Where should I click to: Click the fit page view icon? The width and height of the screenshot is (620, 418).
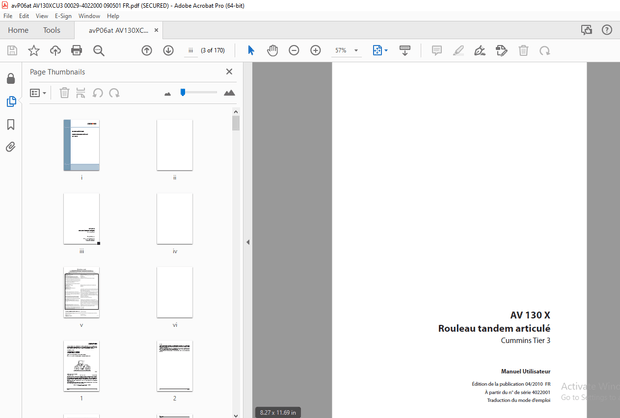[377, 51]
